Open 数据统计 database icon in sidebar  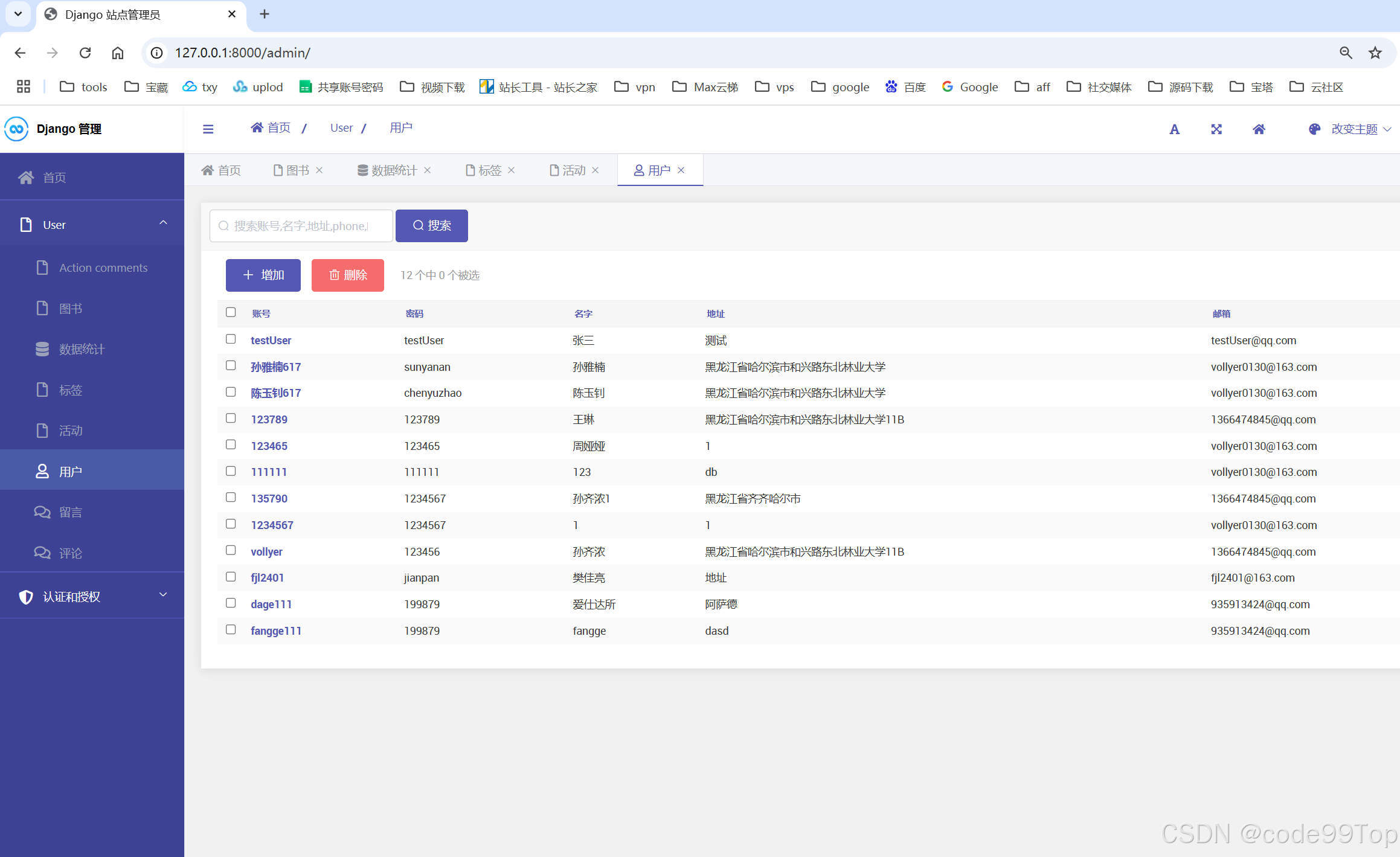pos(42,349)
